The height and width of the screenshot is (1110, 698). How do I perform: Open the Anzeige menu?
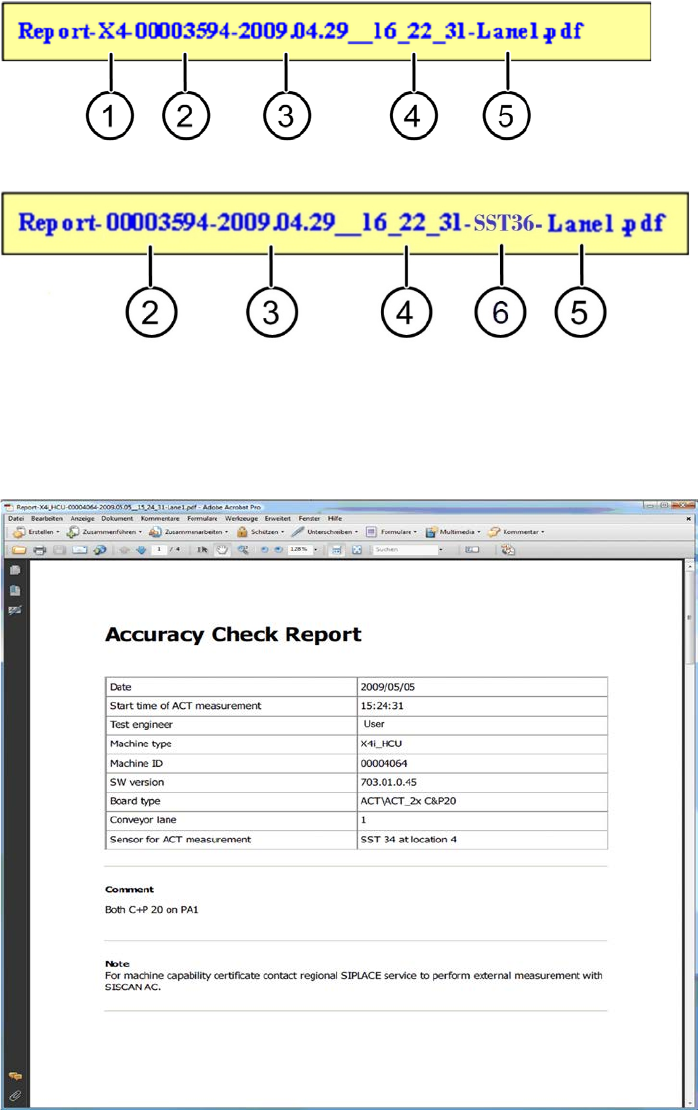[82, 518]
